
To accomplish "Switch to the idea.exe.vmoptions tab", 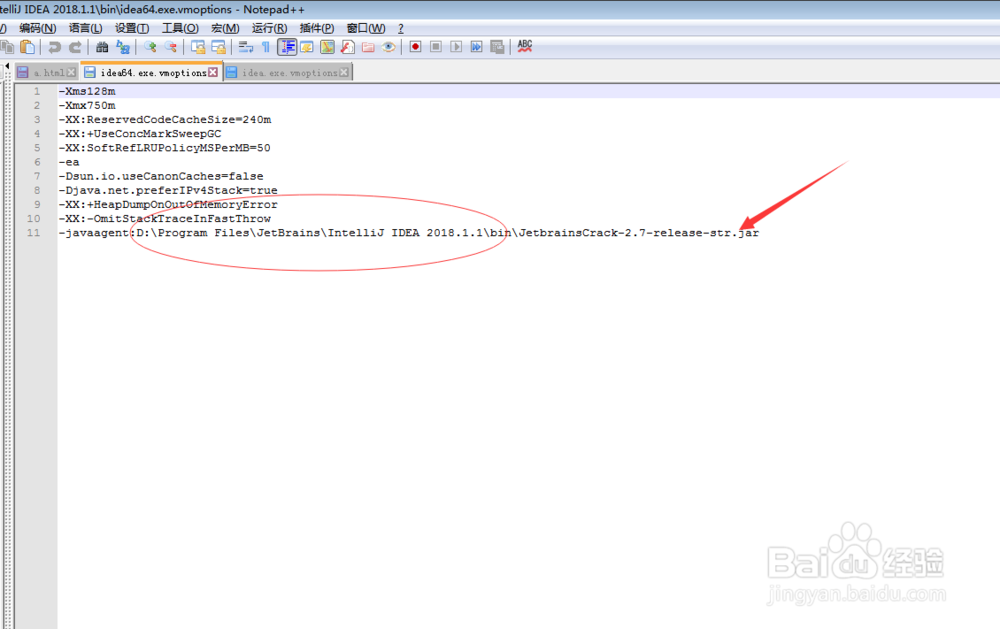I will pyautogui.click(x=288, y=73).
